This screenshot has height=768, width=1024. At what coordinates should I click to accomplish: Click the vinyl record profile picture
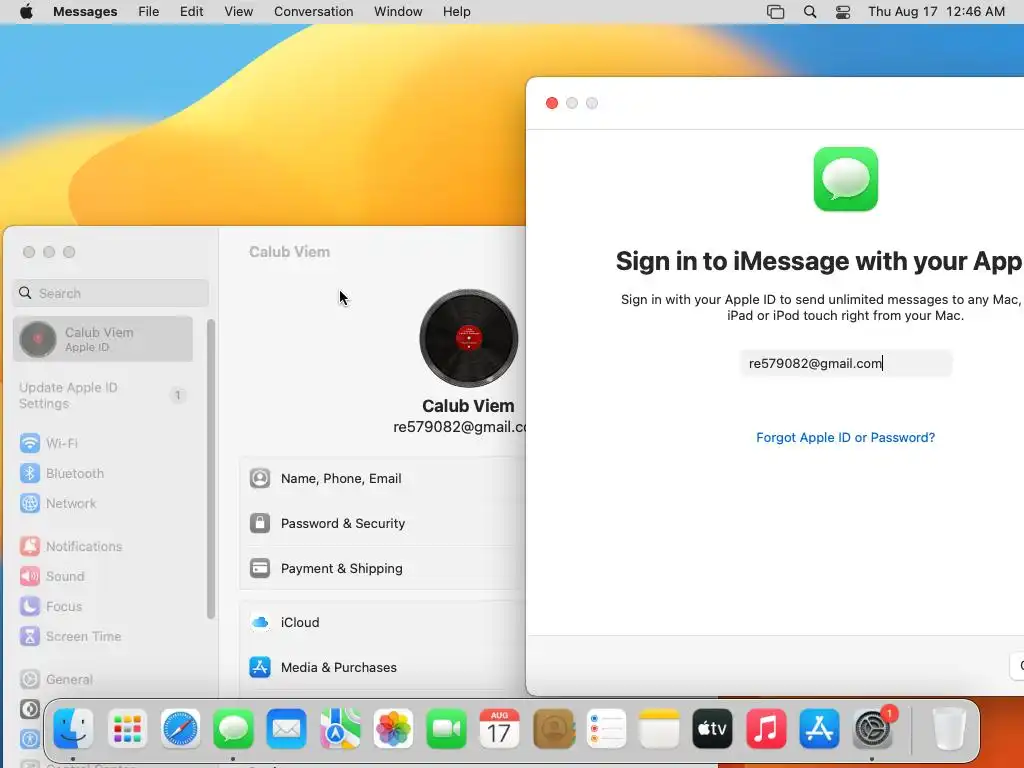pyautogui.click(x=468, y=338)
